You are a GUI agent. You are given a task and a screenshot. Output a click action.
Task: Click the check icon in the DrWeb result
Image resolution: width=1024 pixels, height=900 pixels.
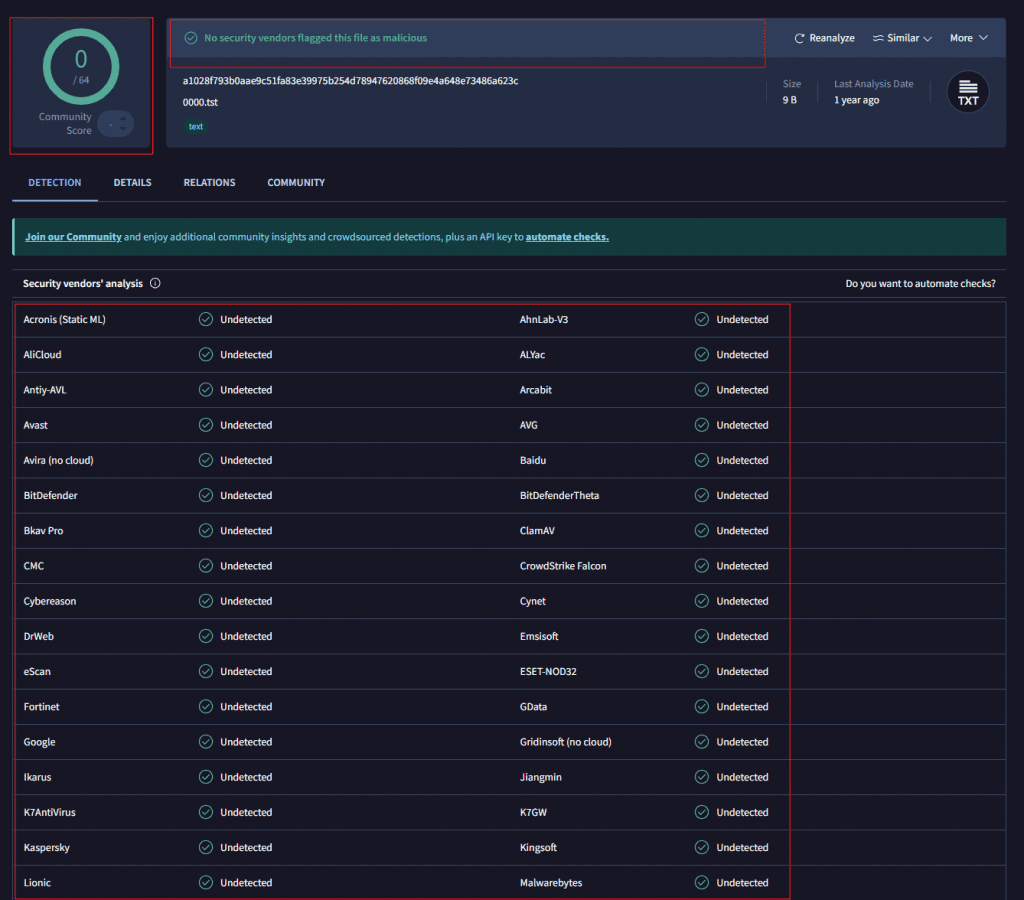[206, 637]
